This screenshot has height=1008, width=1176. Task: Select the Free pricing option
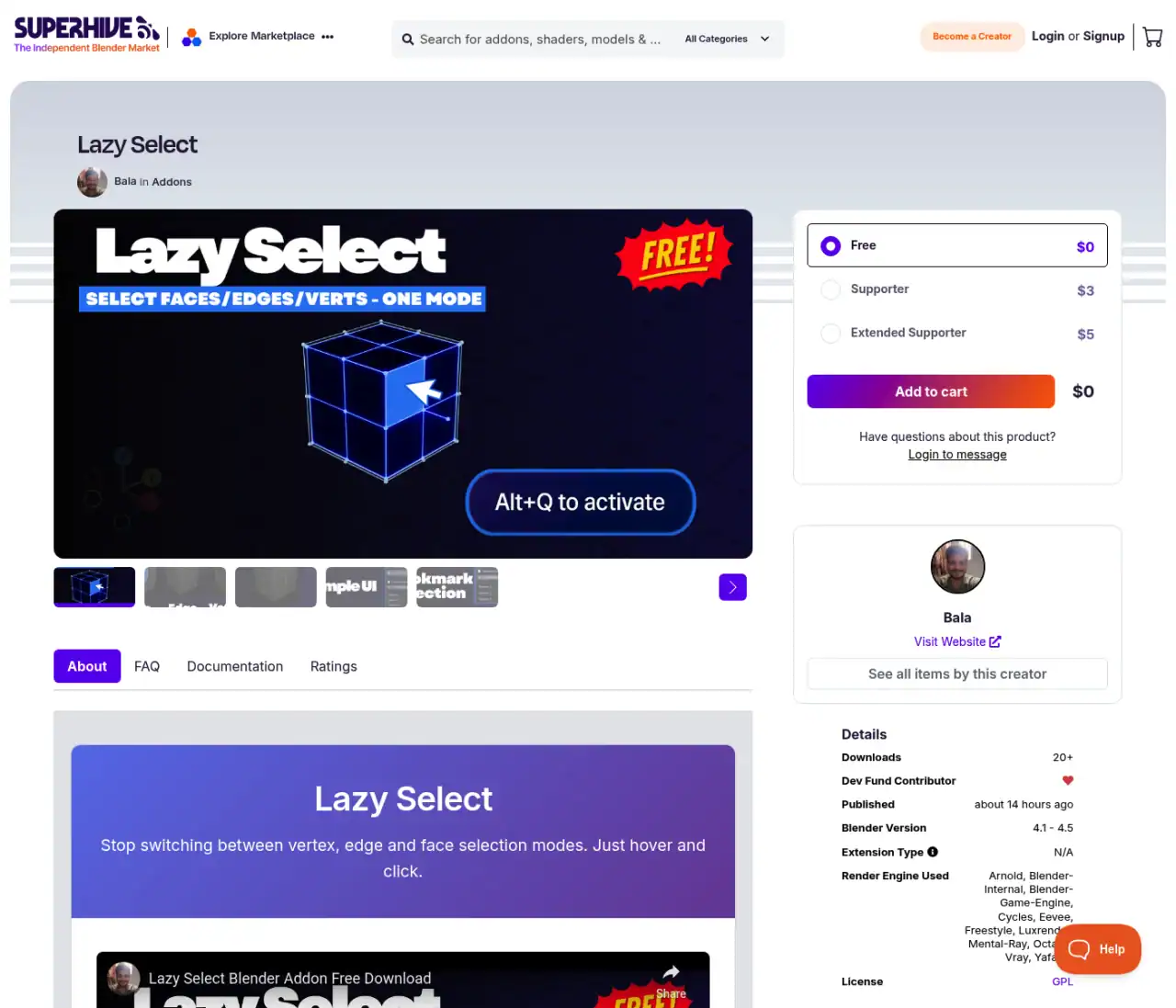(957, 245)
